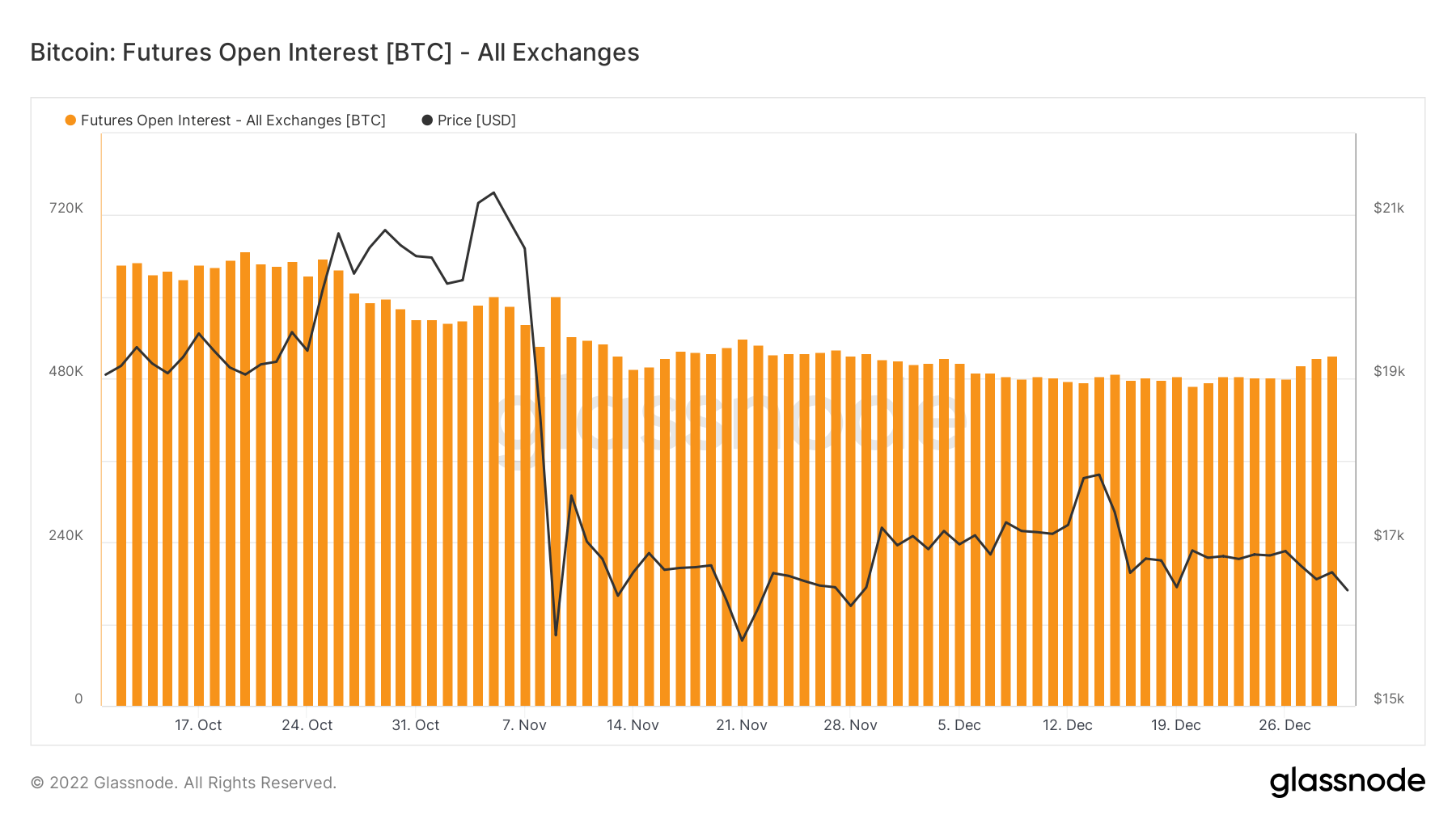1456x819 pixels.
Task: Toggle the Price [USD] legend label
Action: click(x=476, y=120)
